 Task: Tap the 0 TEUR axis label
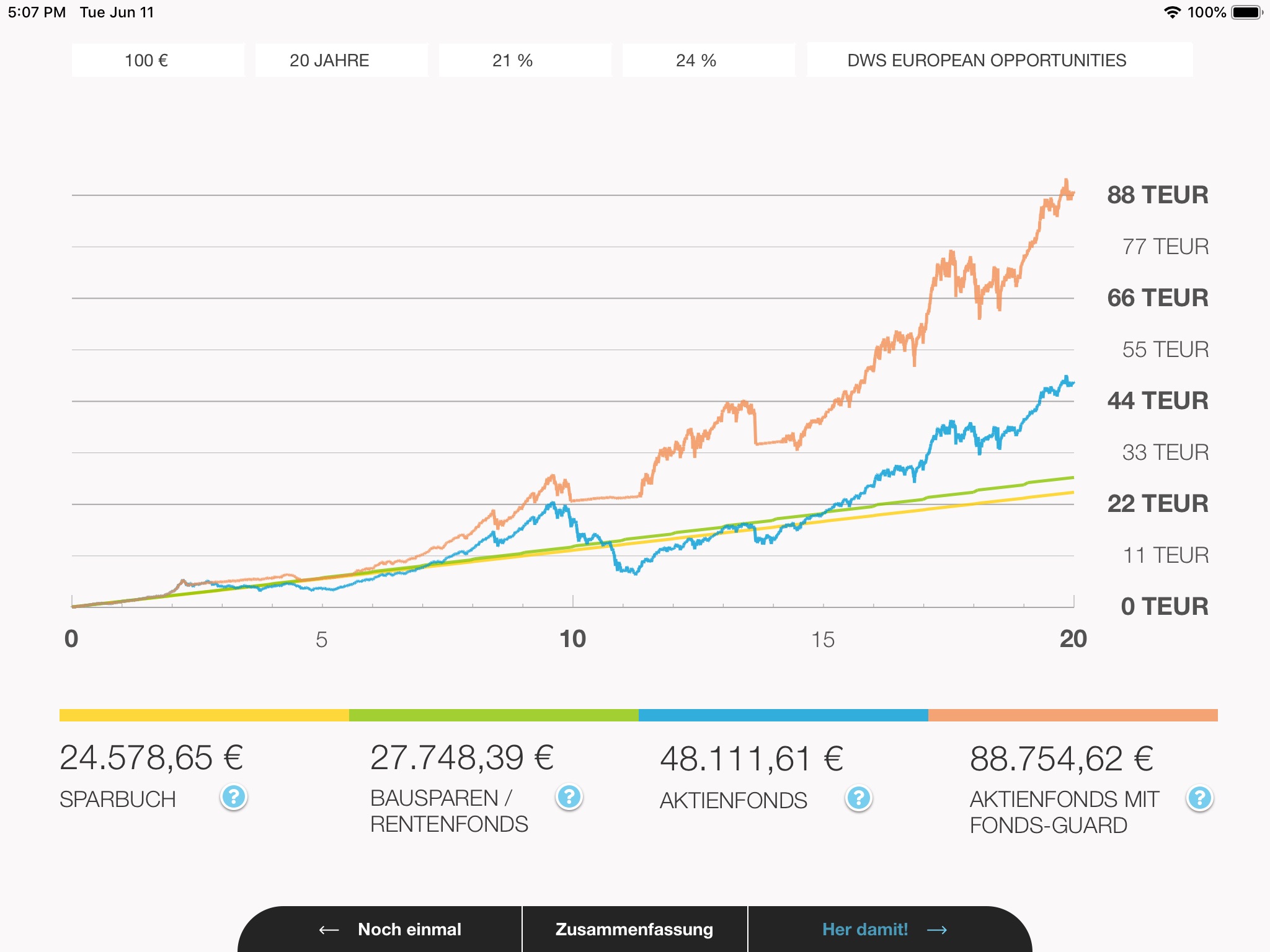pyautogui.click(x=1165, y=607)
